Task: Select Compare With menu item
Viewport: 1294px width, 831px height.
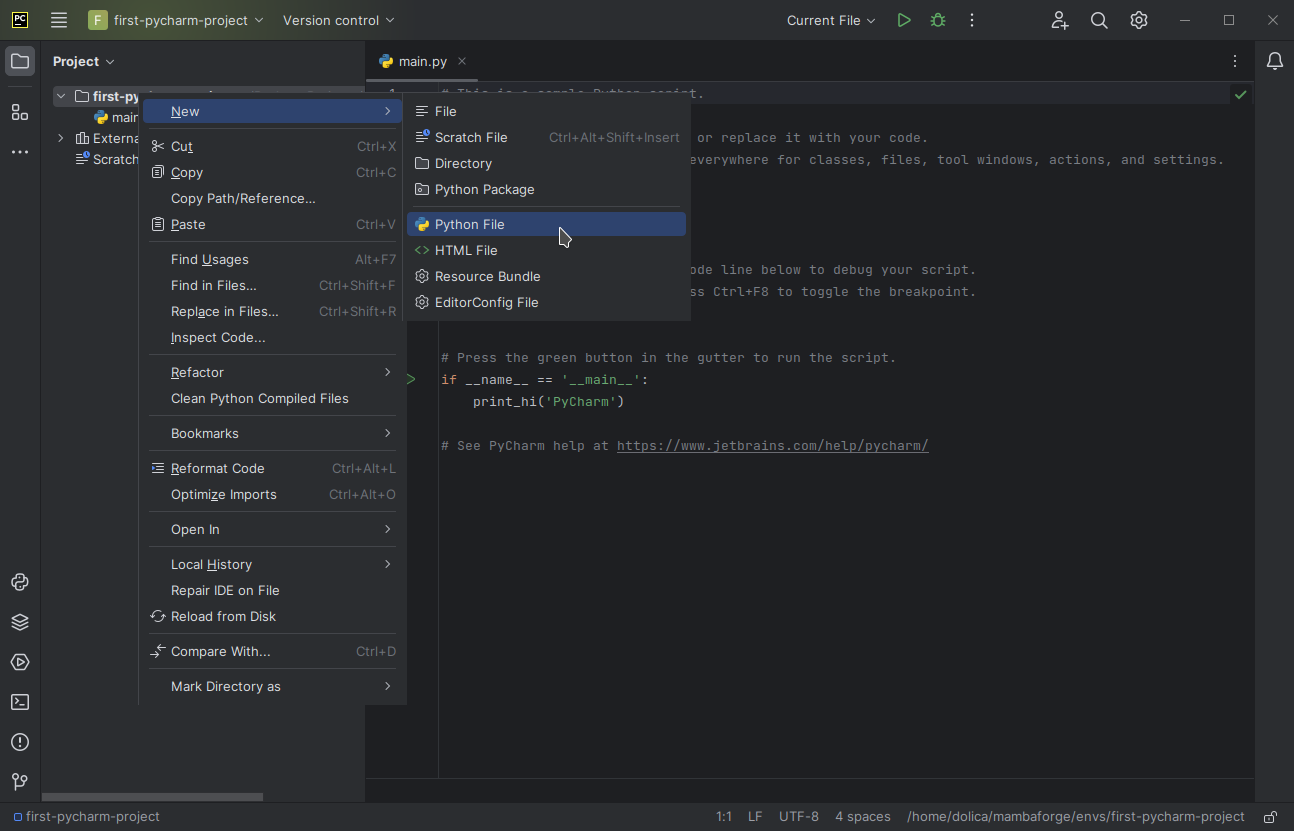Action: [x=272, y=651]
